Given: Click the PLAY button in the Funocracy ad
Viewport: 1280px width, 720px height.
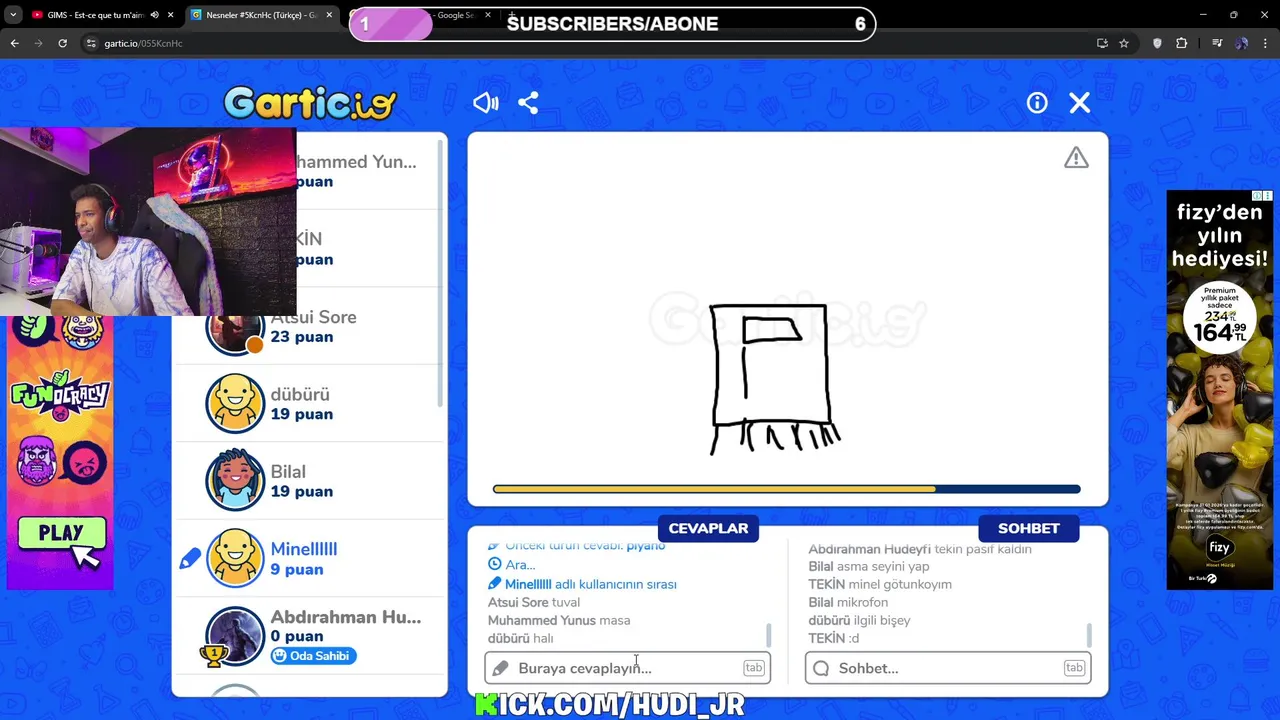Looking at the screenshot, I should 61,534.
